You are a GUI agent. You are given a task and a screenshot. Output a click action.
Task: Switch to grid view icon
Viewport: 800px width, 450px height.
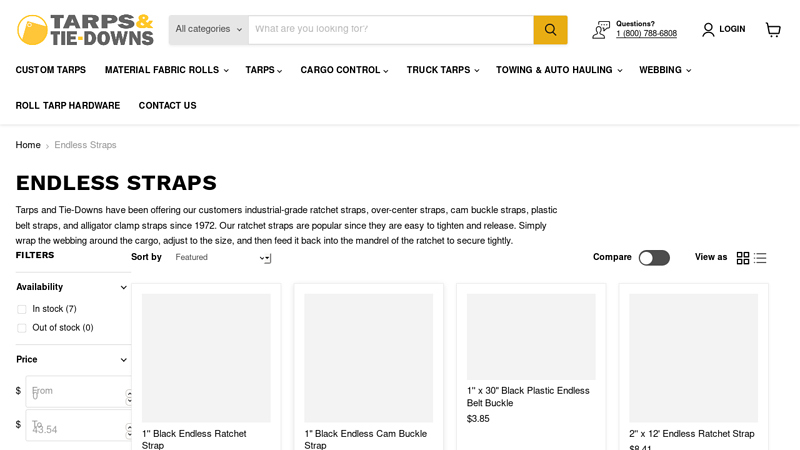pyautogui.click(x=743, y=258)
